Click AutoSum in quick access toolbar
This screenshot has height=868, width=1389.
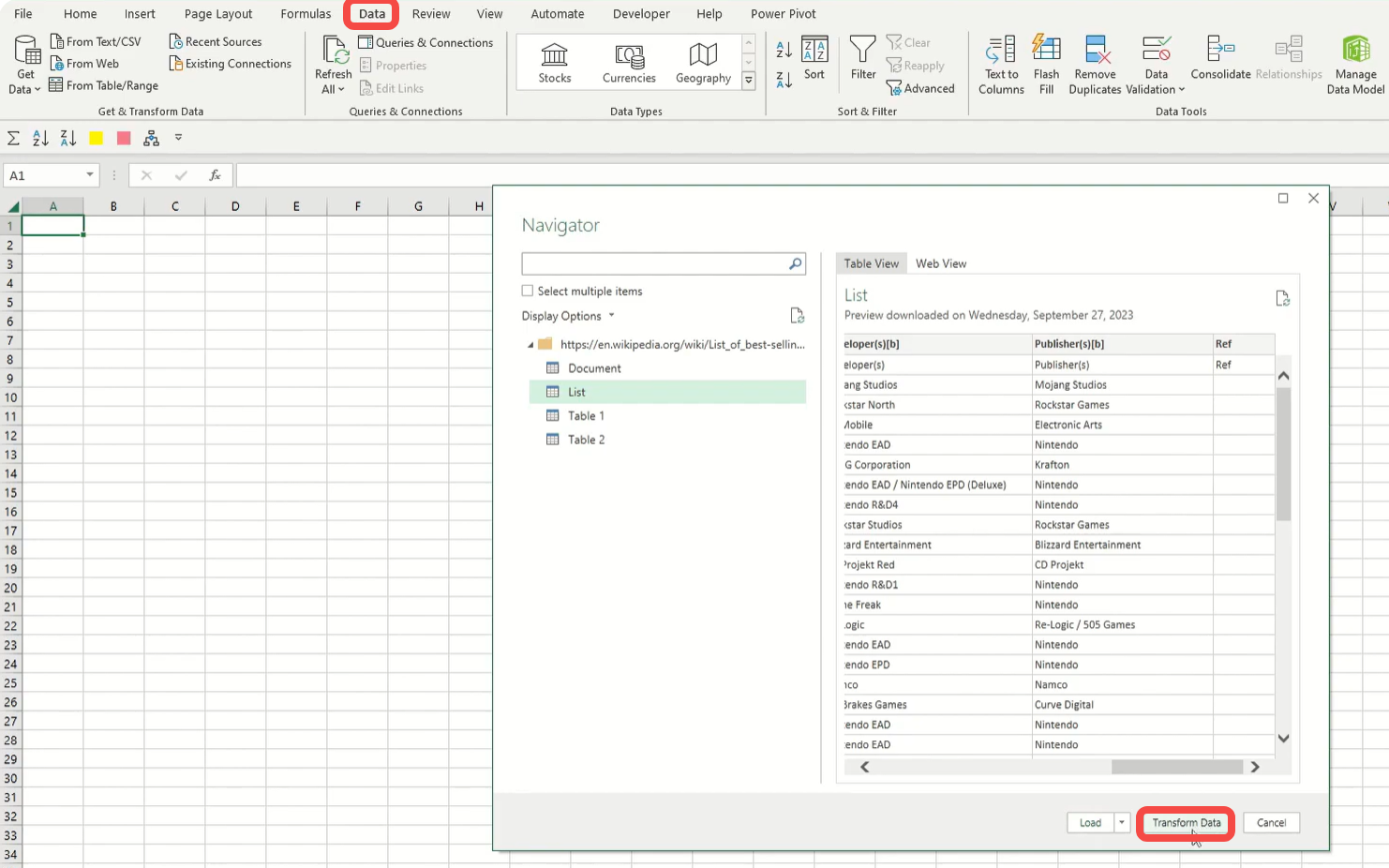coord(13,139)
